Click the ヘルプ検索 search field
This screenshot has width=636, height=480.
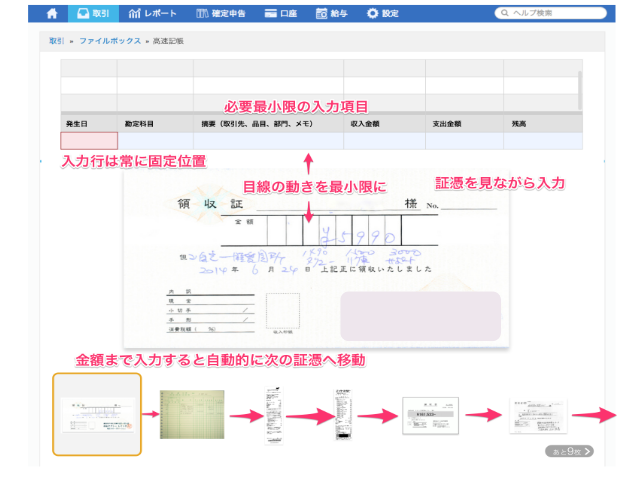tap(555, 13)
